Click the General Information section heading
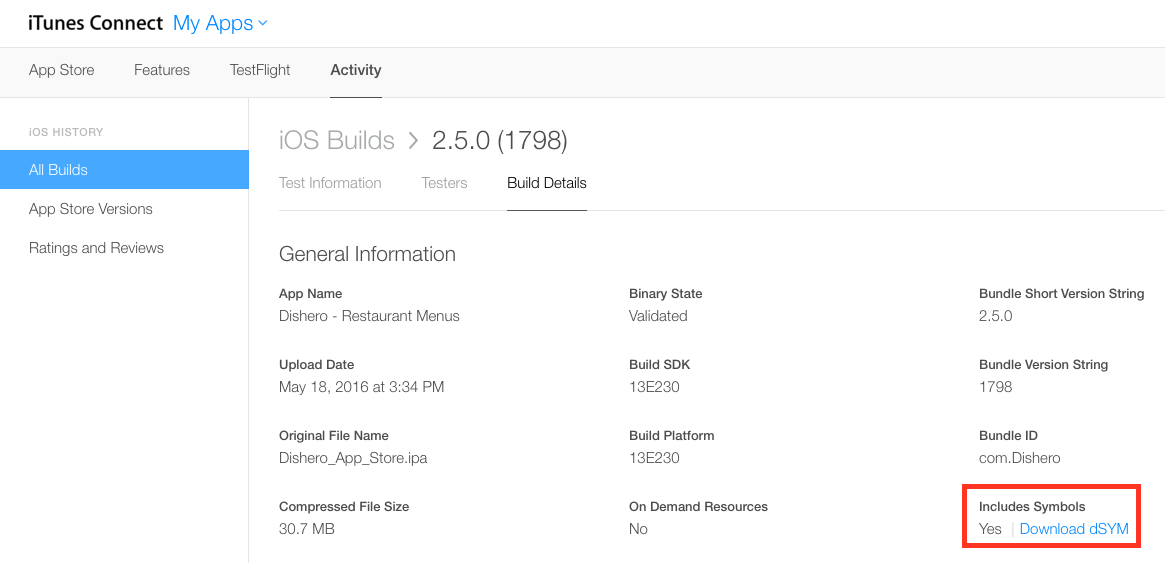This screenshot has height=563, width=1165. [367, 254]
